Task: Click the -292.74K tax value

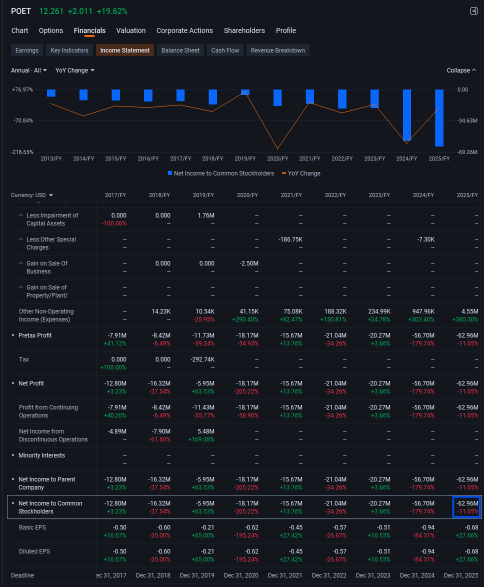Action: pyautogui.click(x=203, y=359)
